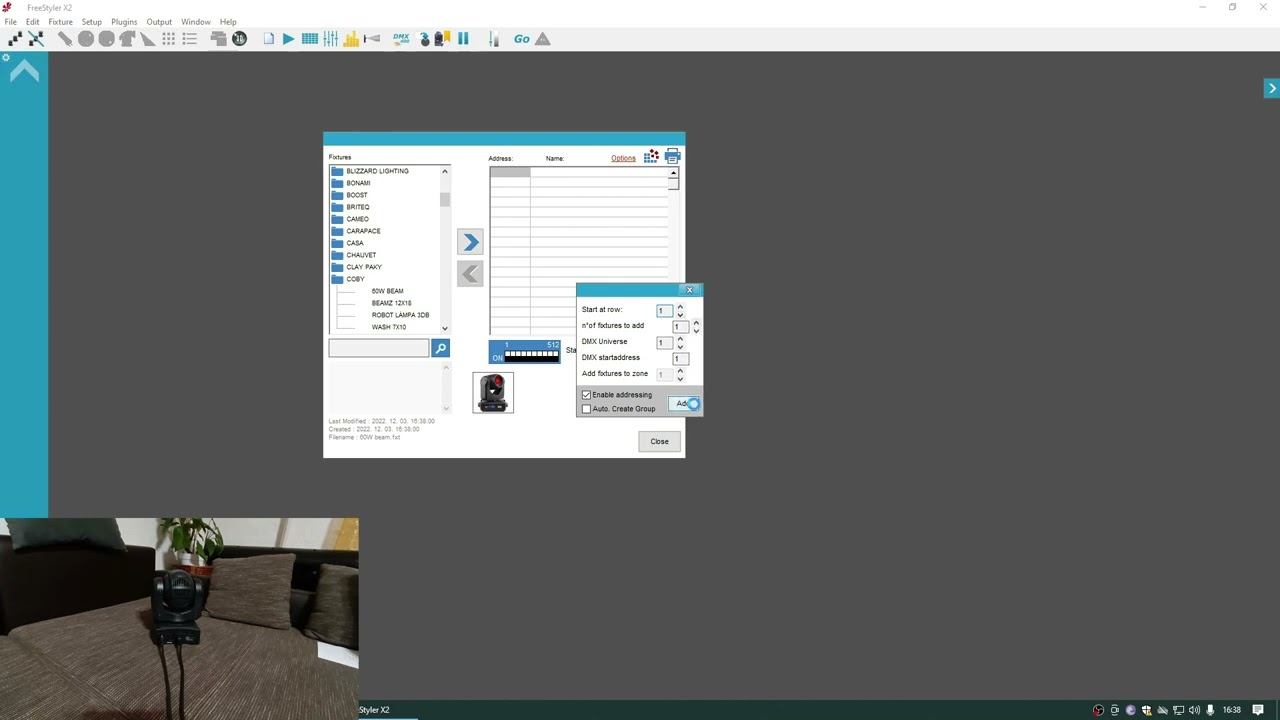The height and width of the screenshot is (720, 1280).
Task: Select the 60W BEAM fixture
Action: [387, 291]
